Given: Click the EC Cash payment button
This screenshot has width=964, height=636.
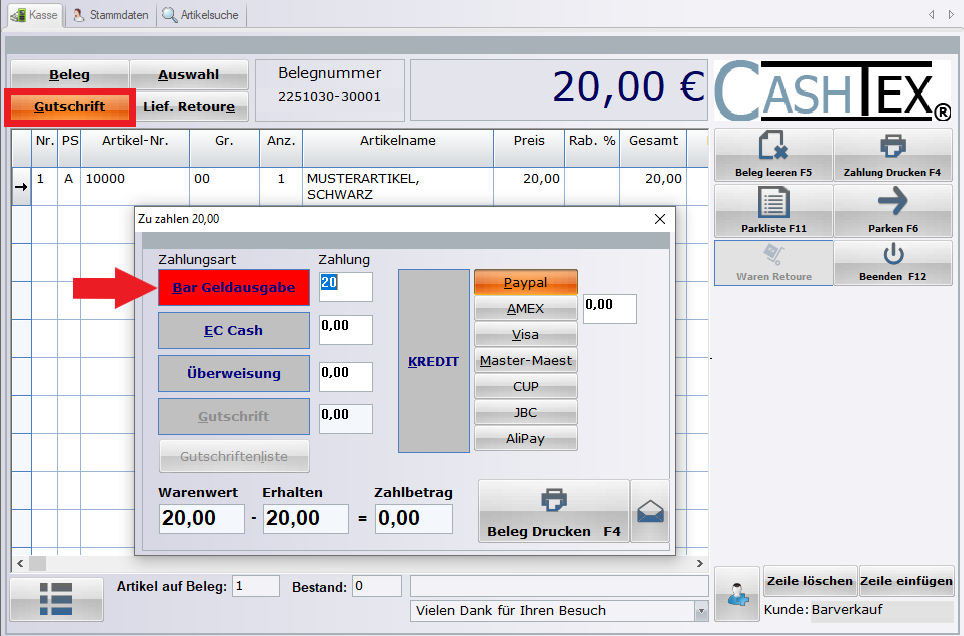Looking at the screenshot, I should [234, 330].
